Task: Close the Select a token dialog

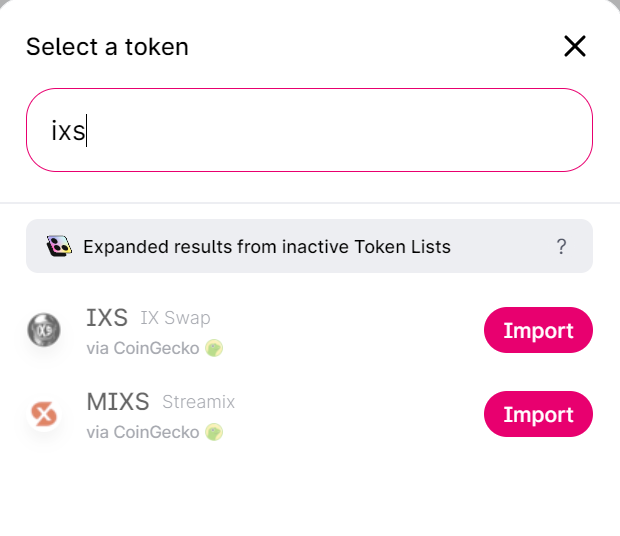Action: click(x=575, y=46)
